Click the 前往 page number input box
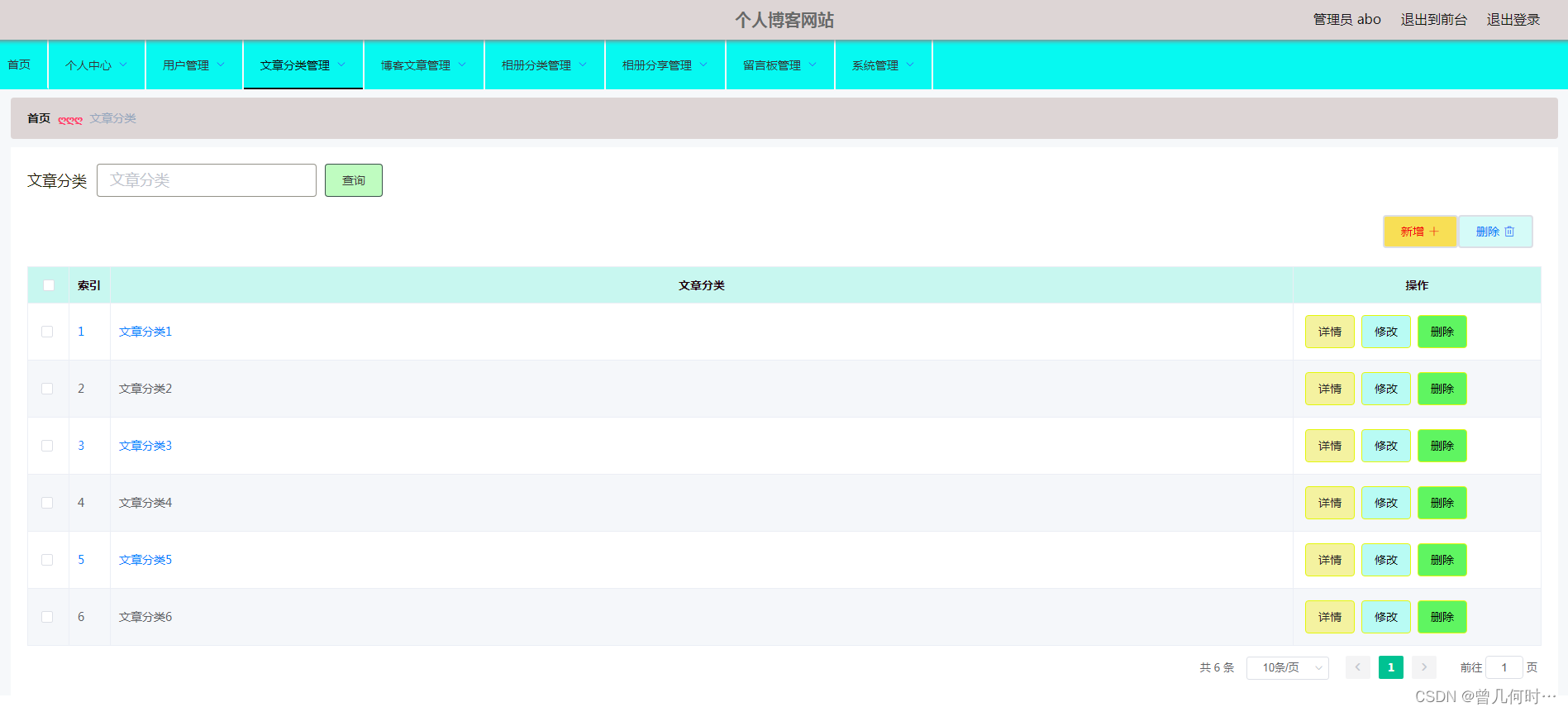This screenshot has height=712, width=1568. point(1504,667)
